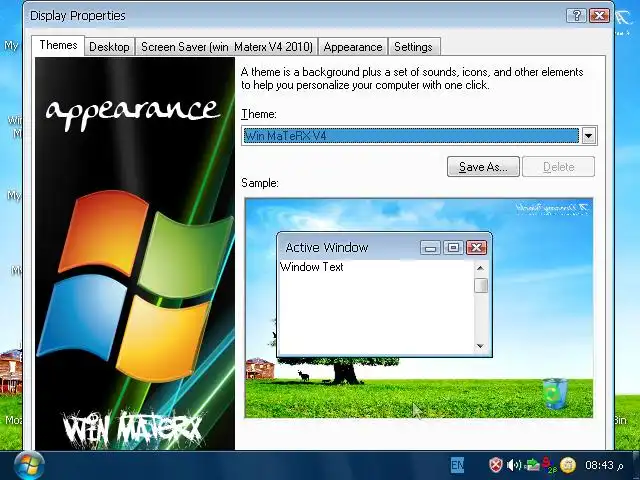
Task: Click the greyed Delete button
Action: point(558,167)
